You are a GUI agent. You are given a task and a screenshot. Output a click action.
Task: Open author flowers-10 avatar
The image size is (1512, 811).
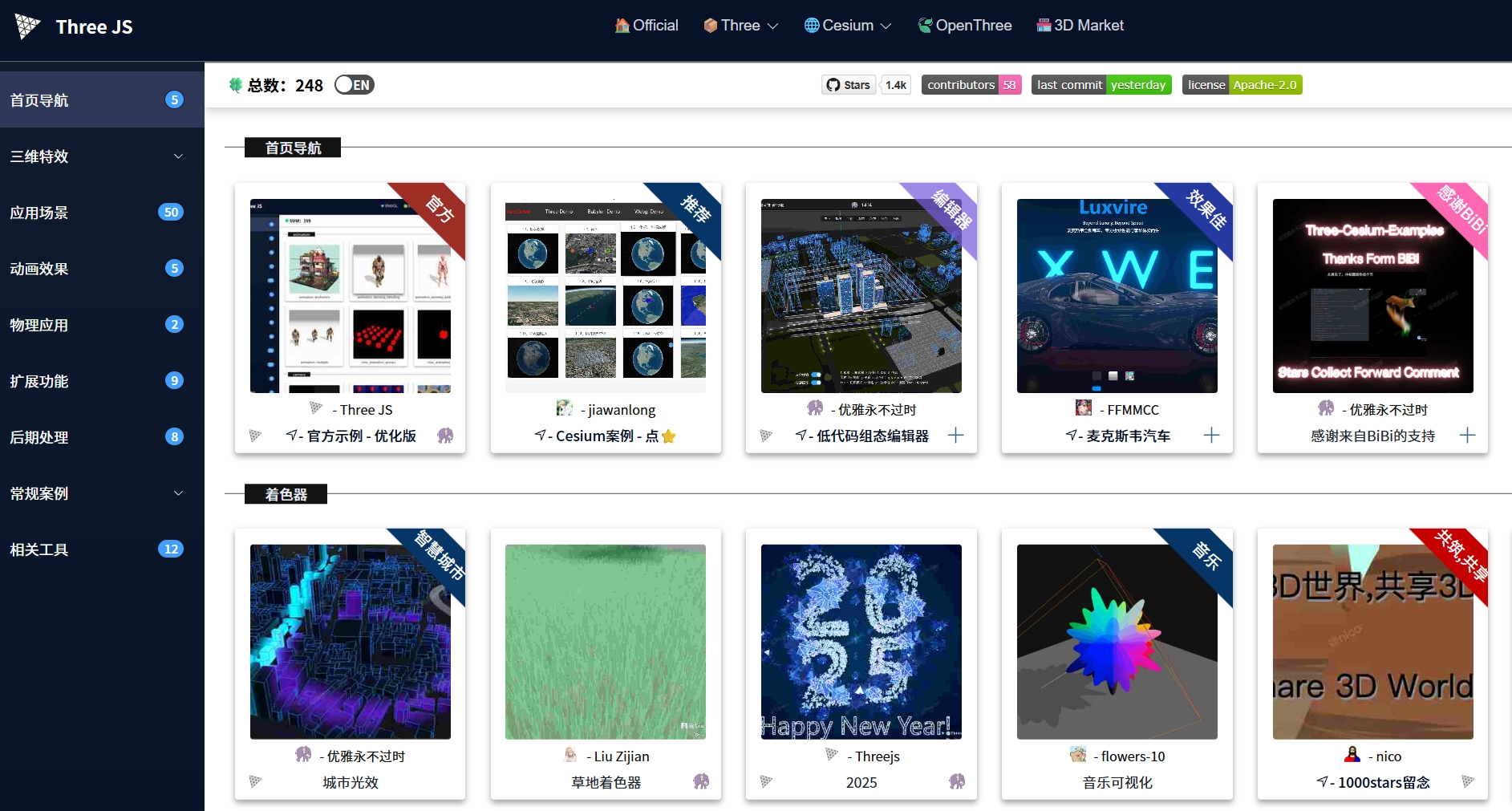click(1078, 755)
